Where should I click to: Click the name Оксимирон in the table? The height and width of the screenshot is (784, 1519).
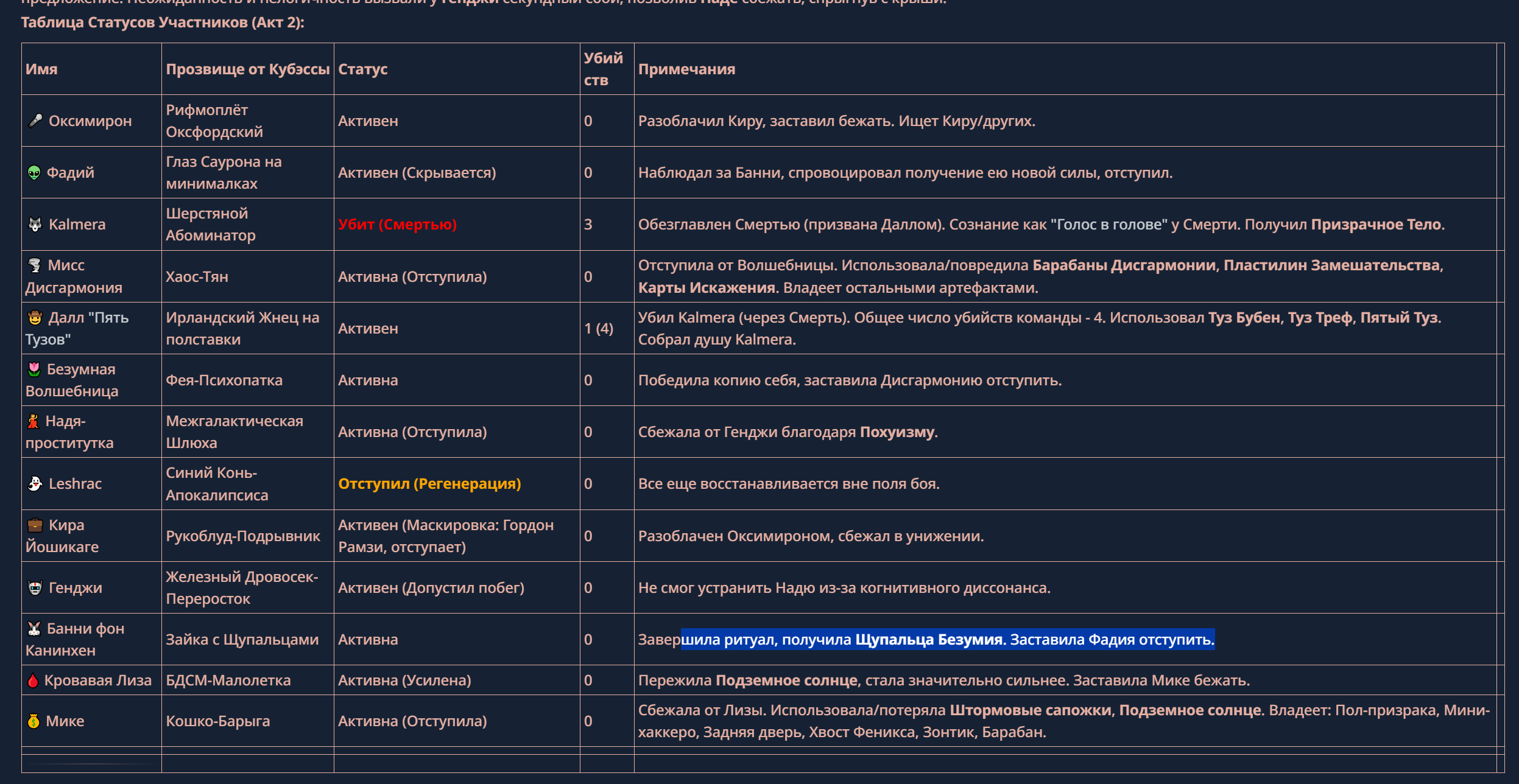tap(90, 121)
